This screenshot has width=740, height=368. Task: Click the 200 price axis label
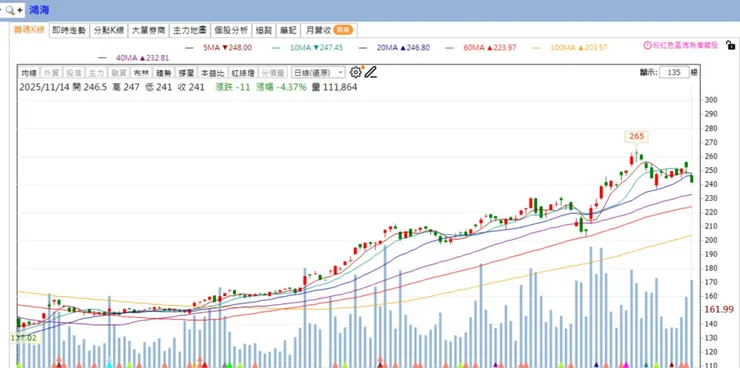pos(711,240)
